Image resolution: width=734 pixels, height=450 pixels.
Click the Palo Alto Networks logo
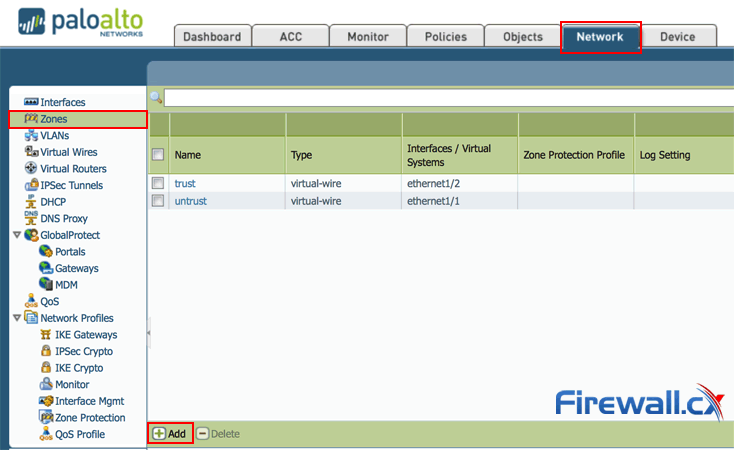81,22
